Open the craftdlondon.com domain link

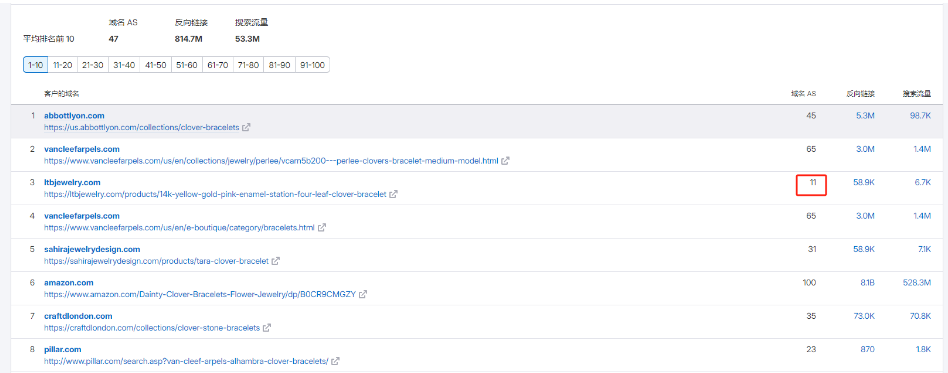pos(78,316)
